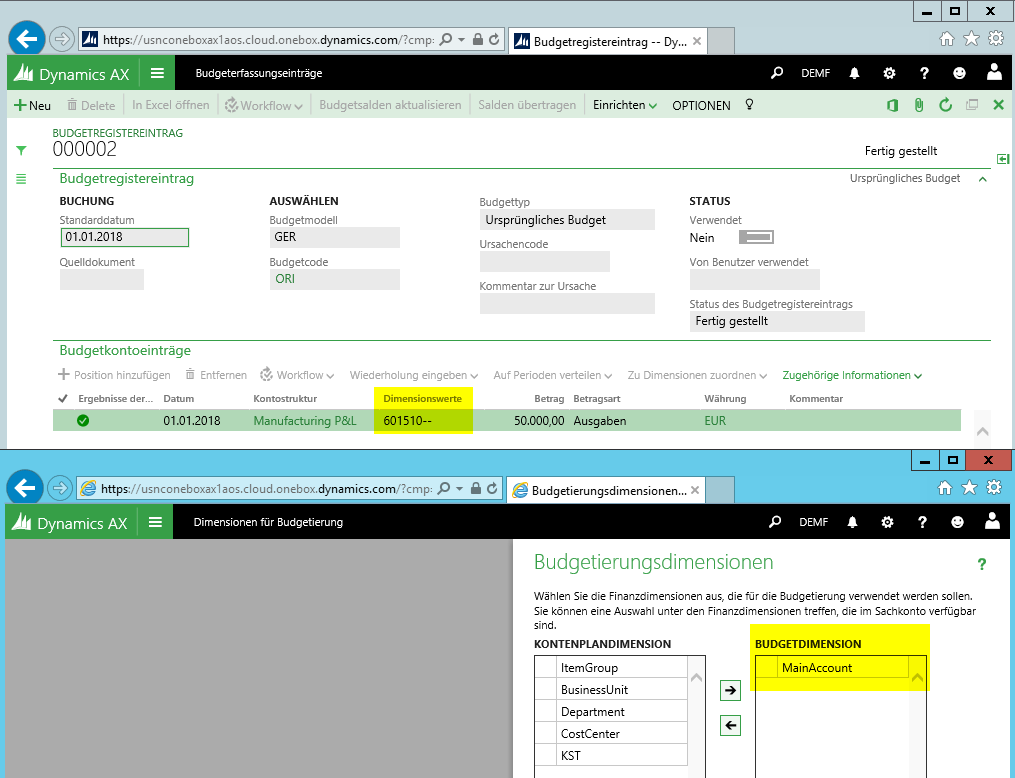The width and height of the screenshot is (1015, 778).
Task: Expand the Einrichten dropdown menu
Action: 625,105
